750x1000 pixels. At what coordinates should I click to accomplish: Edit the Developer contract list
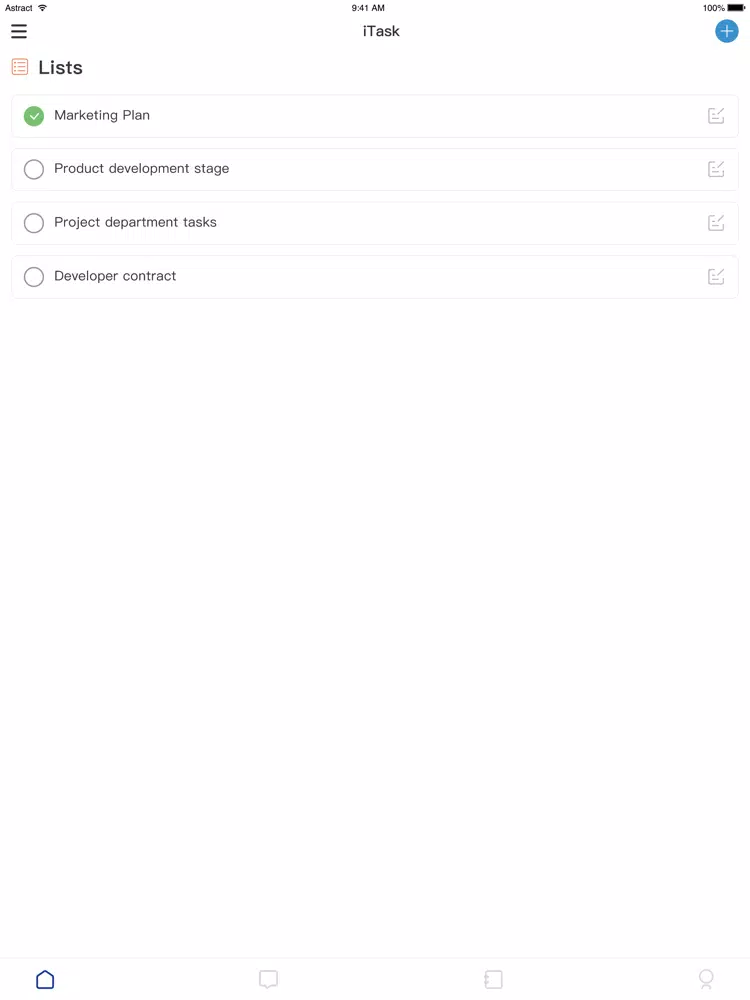pos(716,276)
